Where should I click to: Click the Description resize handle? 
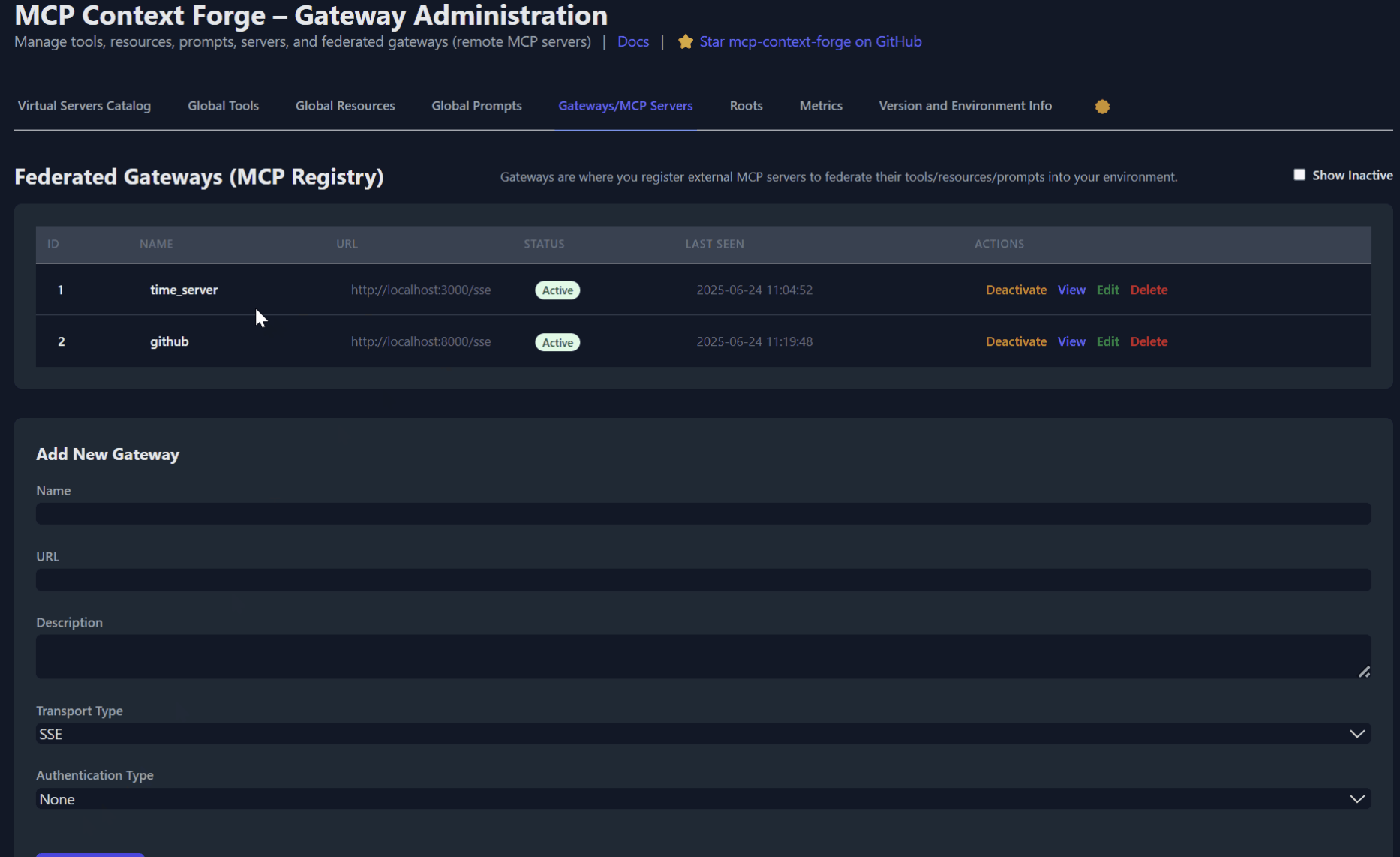(x=1364, y=672)
